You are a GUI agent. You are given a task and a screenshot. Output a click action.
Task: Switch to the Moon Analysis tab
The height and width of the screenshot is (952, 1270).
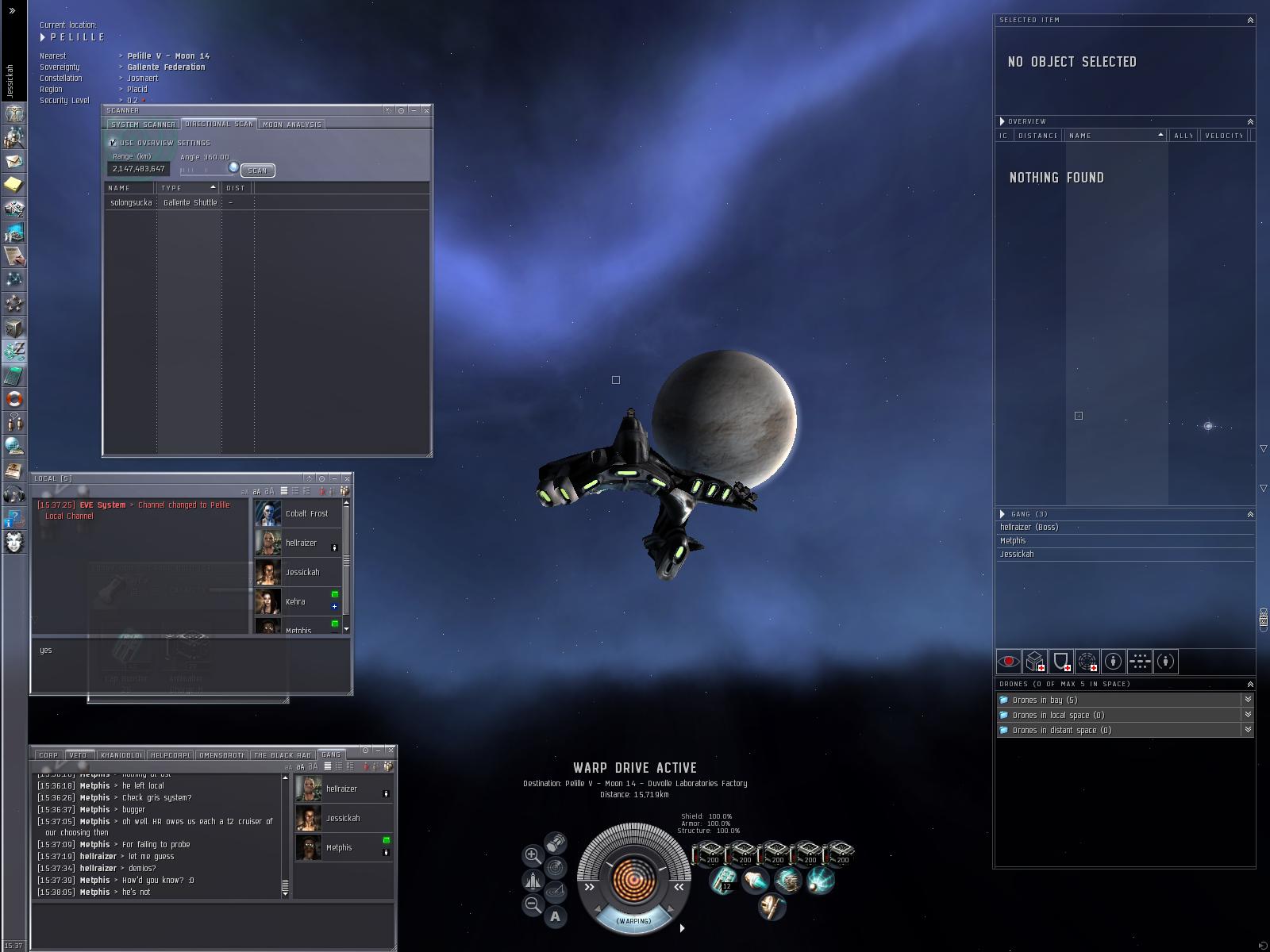[x=292, y=125]
